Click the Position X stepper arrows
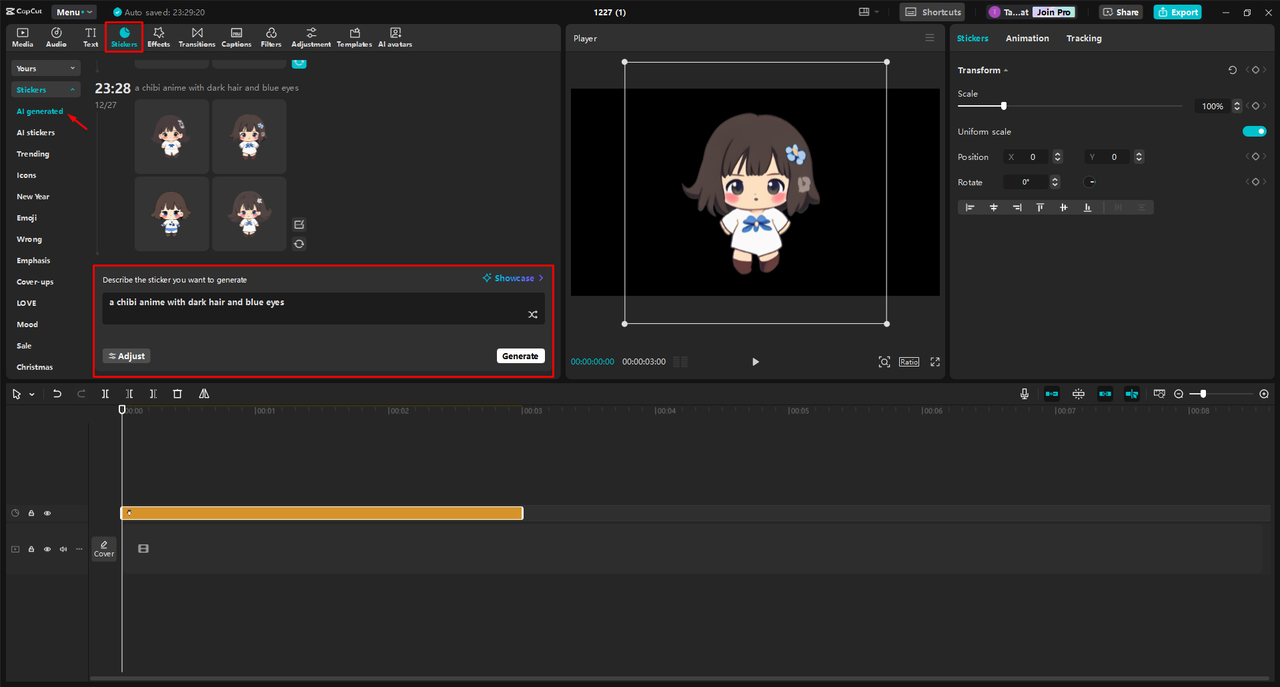Screen dimensions: 1280x687 click(x=1058, y=157)
